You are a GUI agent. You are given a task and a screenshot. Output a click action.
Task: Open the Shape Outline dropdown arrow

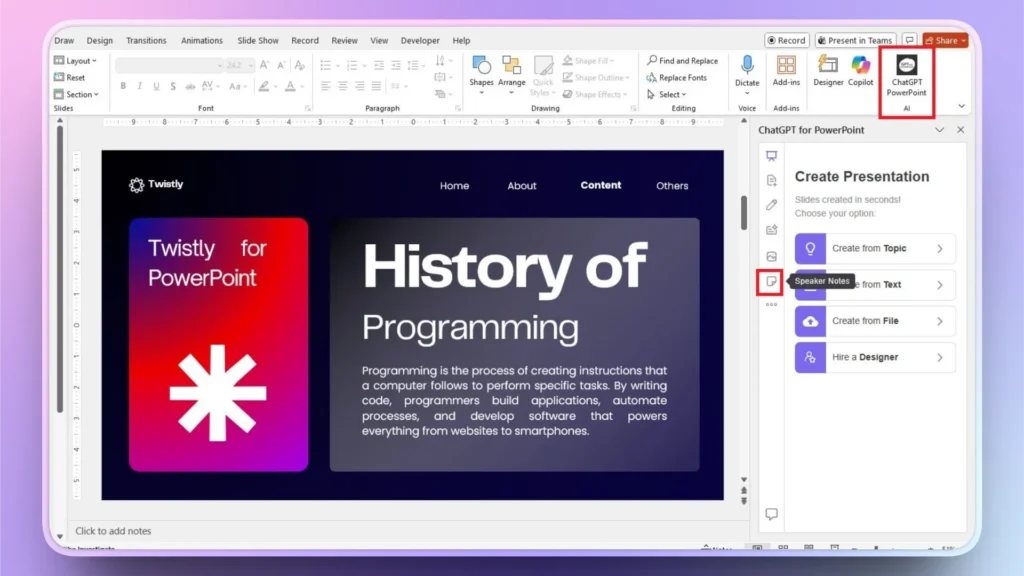click(x=625, y=77)
